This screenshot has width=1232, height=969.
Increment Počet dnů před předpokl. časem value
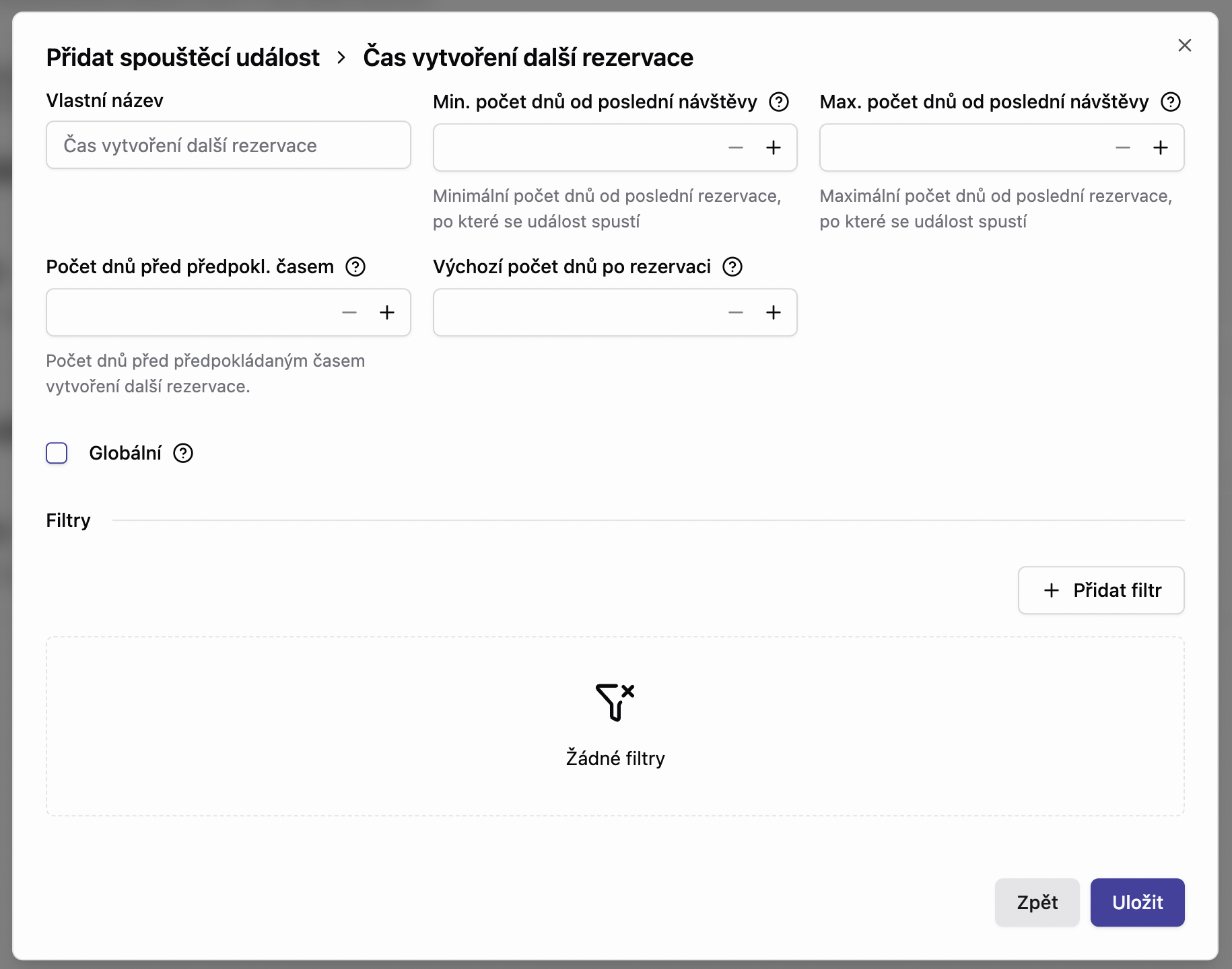(x=387, y=312)
